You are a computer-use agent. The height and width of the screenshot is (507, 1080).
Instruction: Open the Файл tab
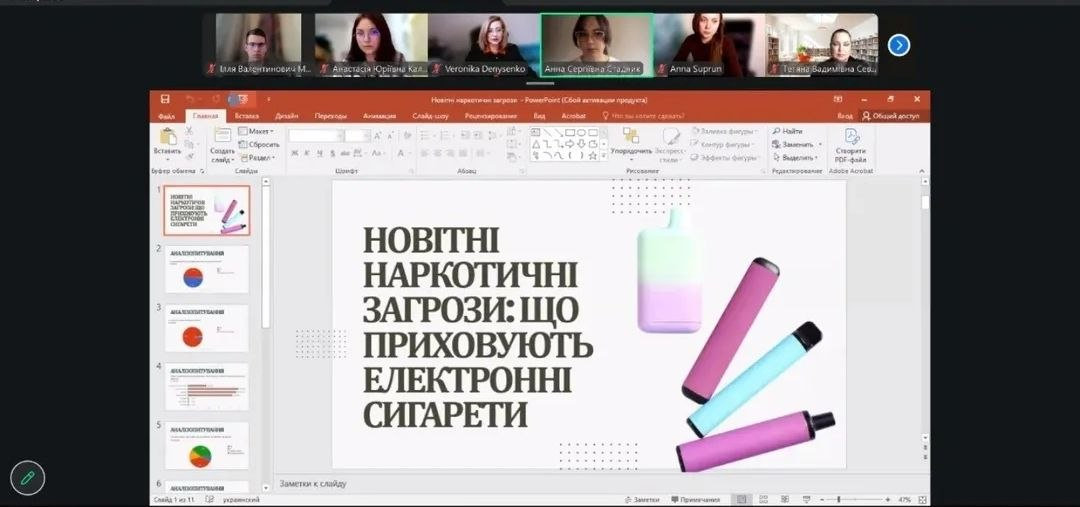click(x=166, y=116)
